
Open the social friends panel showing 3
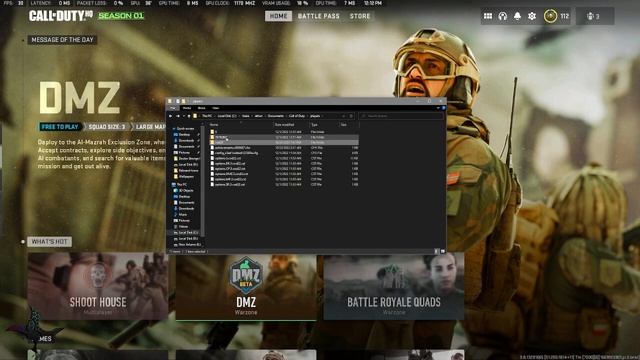(594, 16)
